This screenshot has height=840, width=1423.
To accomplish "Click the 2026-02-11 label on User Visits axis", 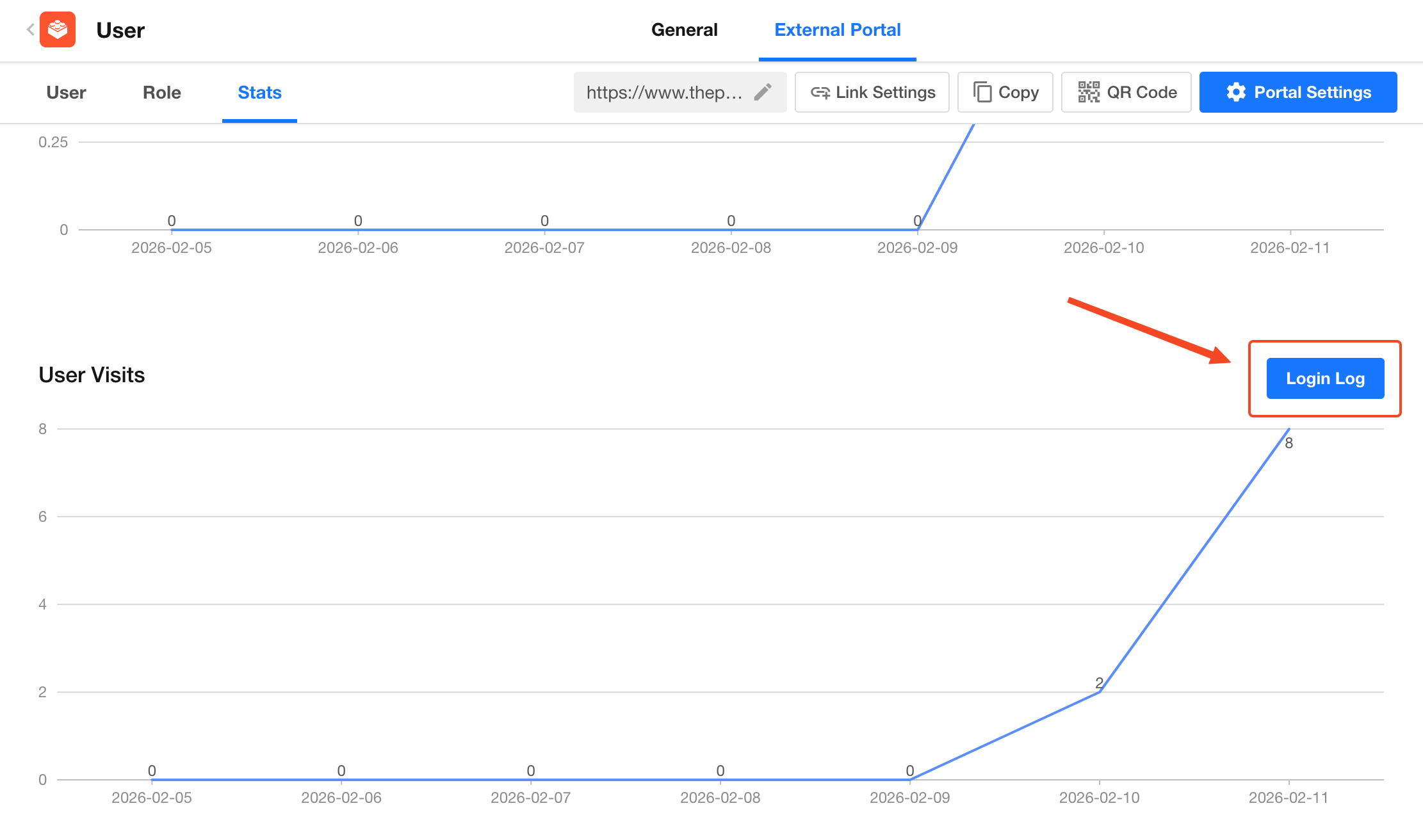I will [x=1288, y=798].
